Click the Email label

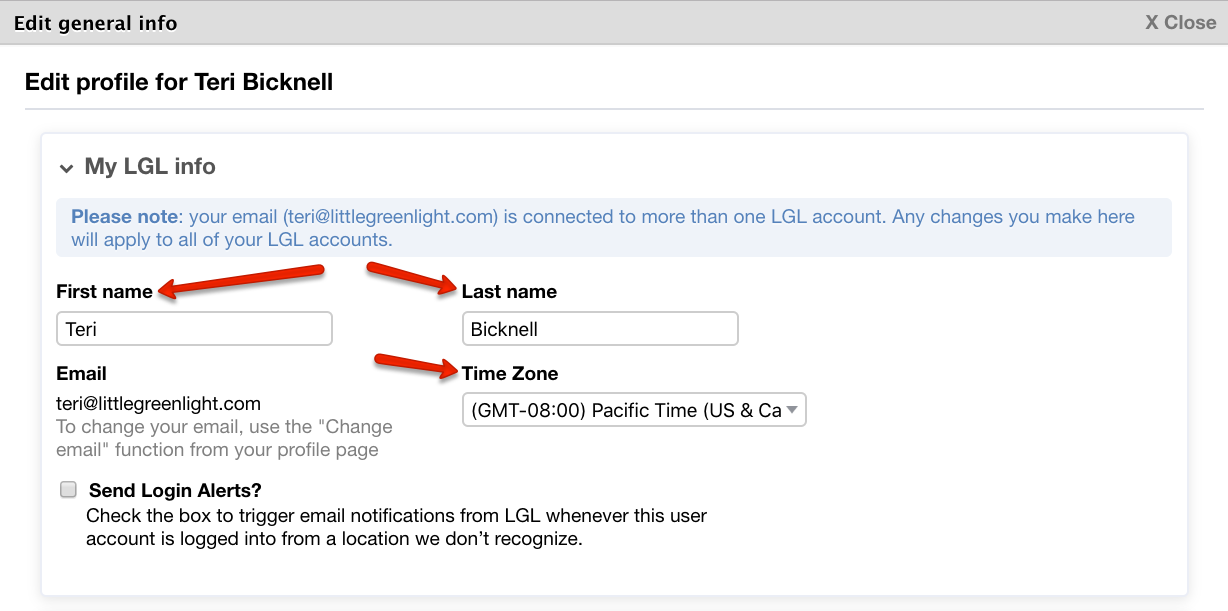click(x=81, y=374)
